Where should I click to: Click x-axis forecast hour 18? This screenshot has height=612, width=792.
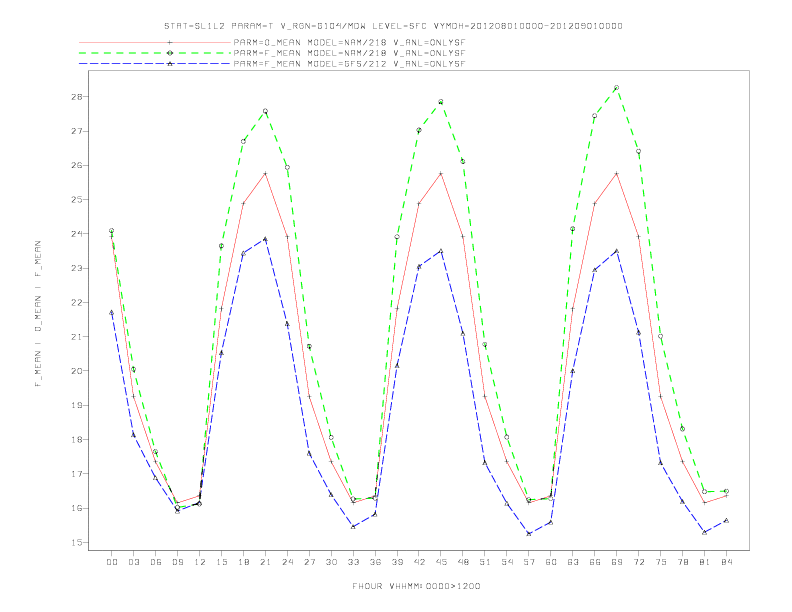click(243, 562)
